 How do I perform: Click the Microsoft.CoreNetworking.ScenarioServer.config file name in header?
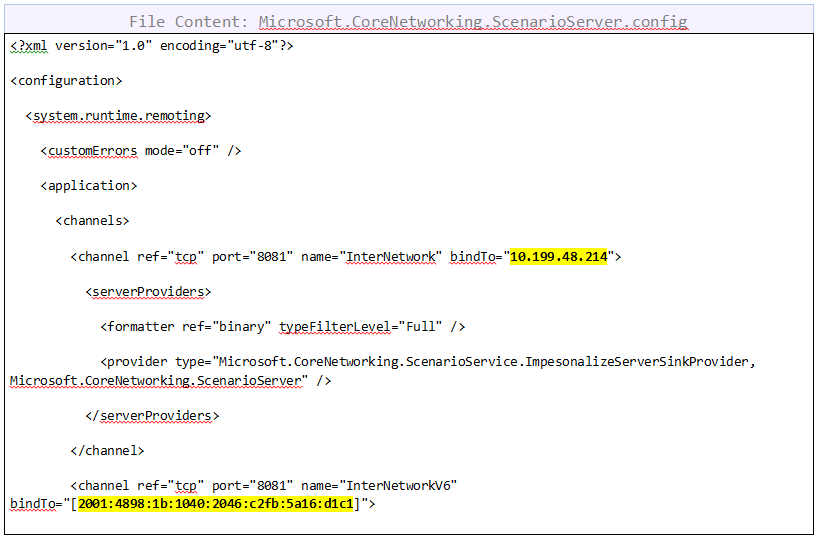pyautogui.click(x=473, y=21)
